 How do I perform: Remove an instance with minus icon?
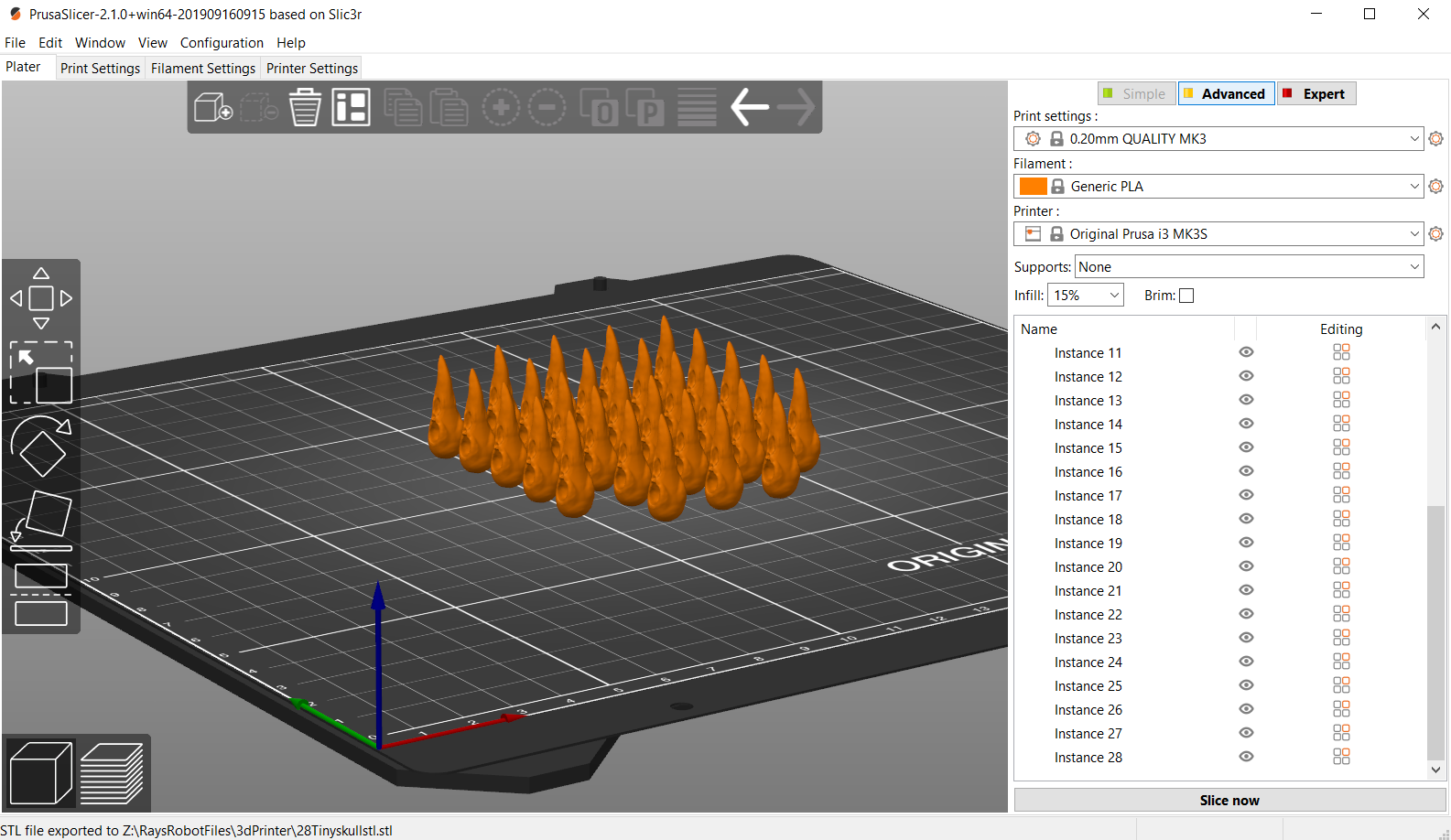click(x=547, y=108)
